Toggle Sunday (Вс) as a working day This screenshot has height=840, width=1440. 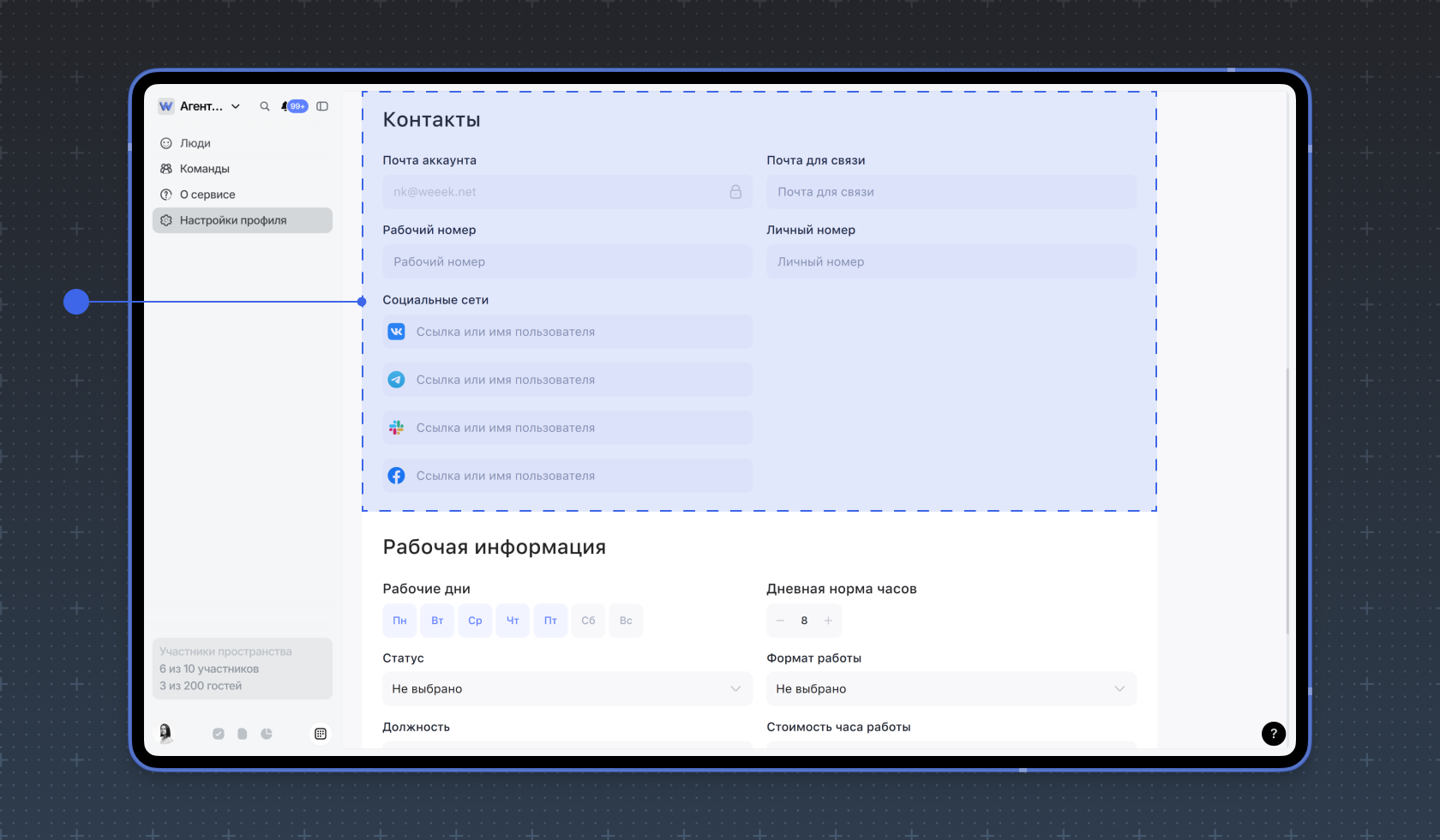[x=626, y=621]
